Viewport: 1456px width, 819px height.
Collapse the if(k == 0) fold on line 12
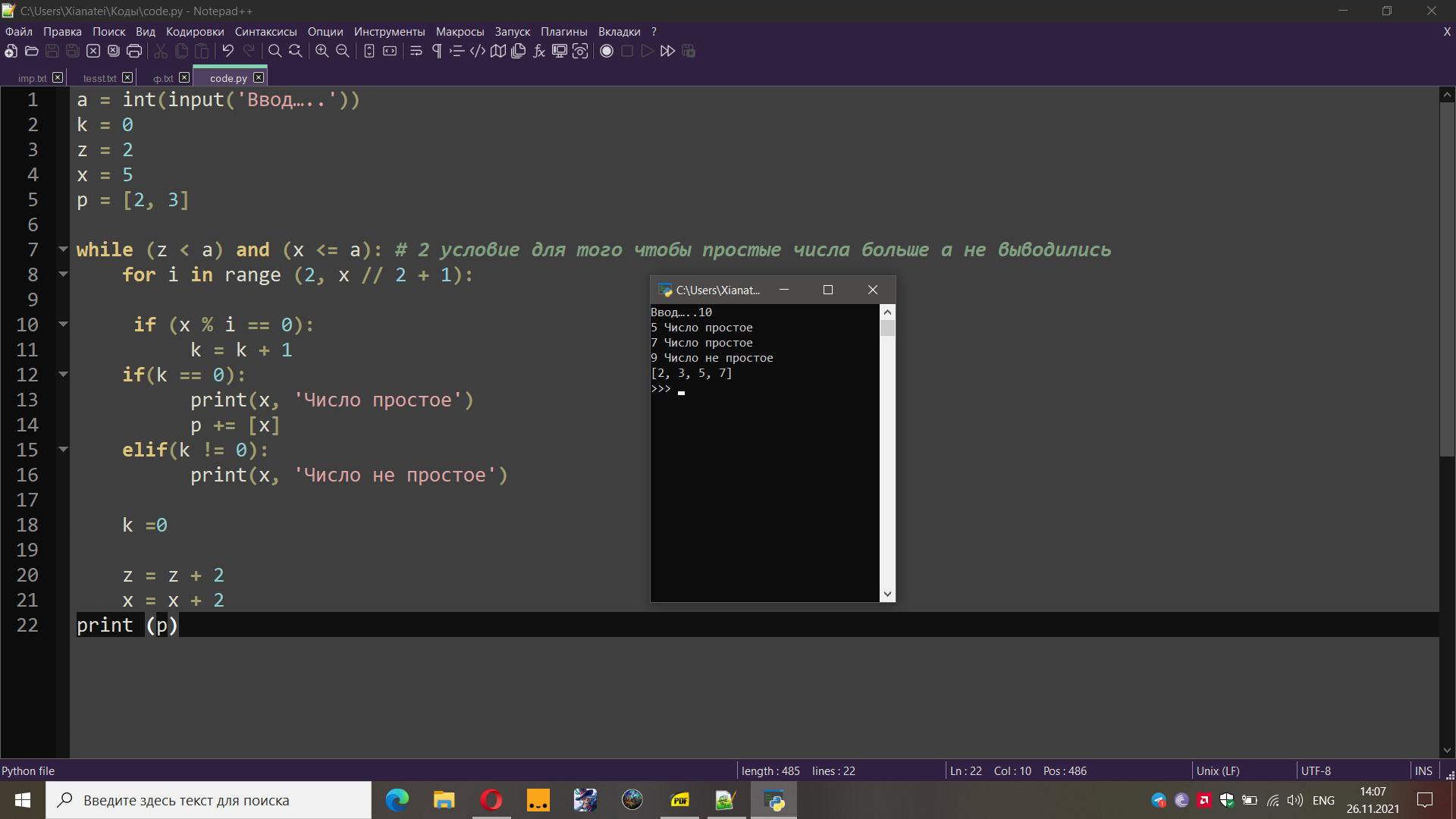[63, 374]
